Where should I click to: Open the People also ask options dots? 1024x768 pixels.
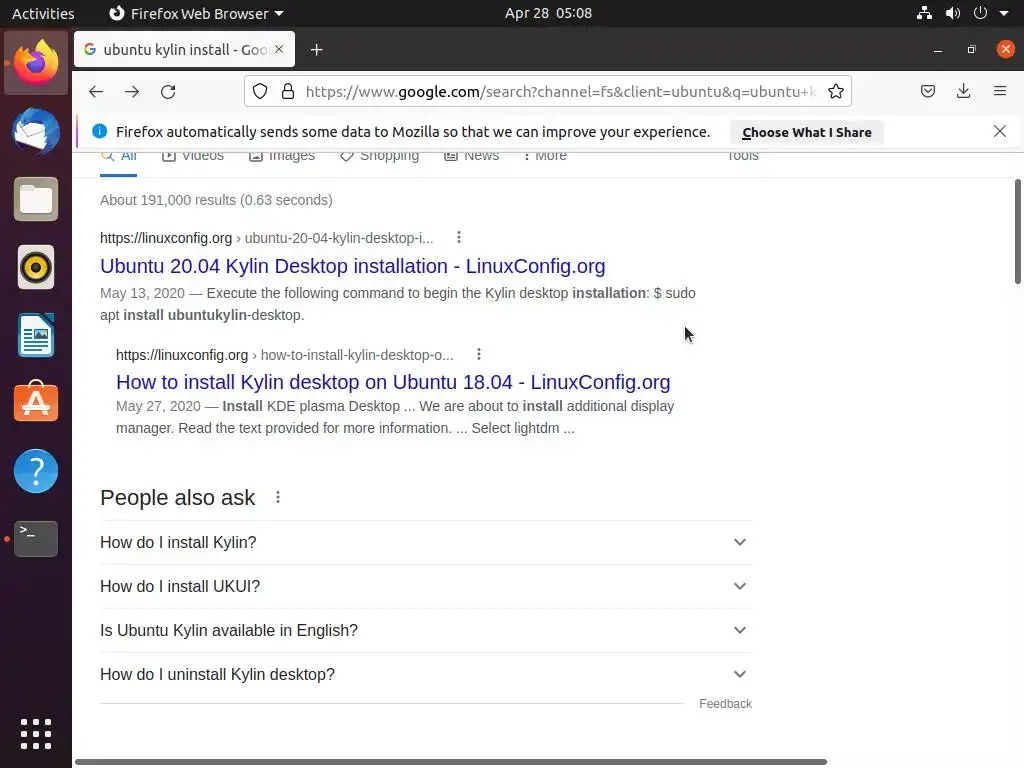coord(278,497)
